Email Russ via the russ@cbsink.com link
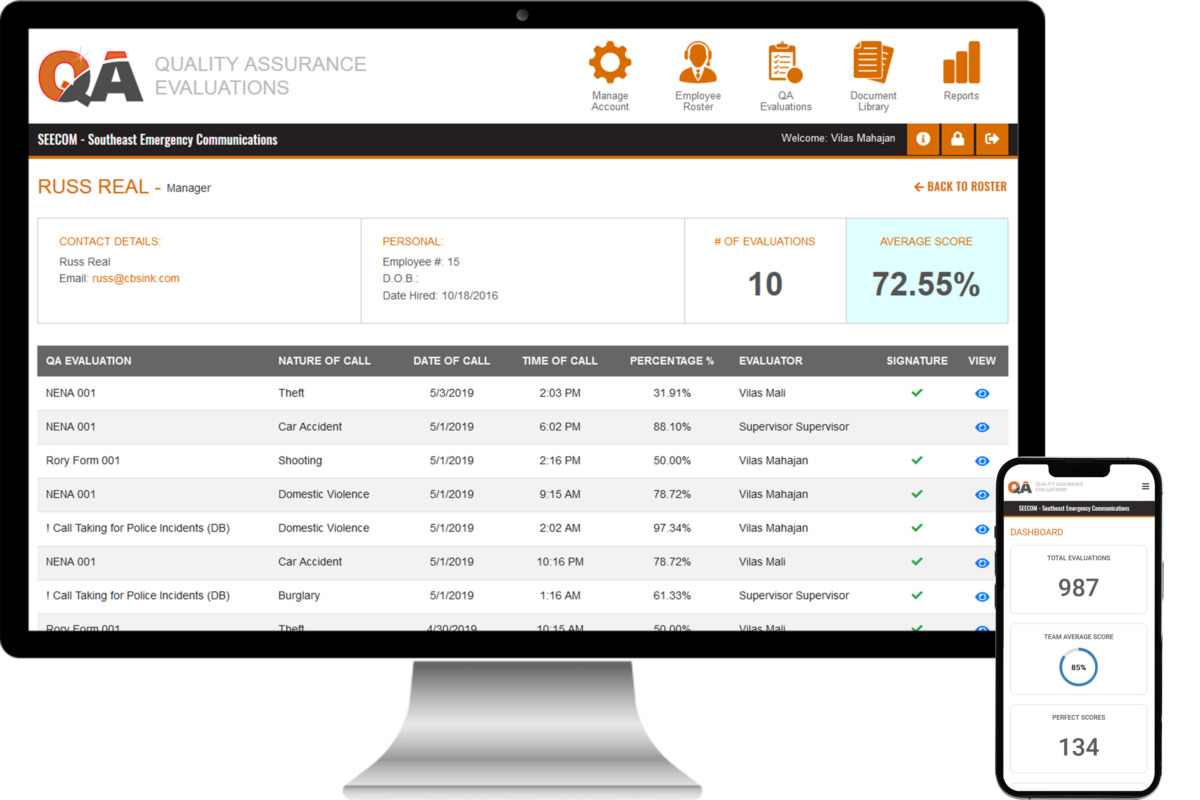This screenshot has width=1200, height=800. tap(139, 278)
